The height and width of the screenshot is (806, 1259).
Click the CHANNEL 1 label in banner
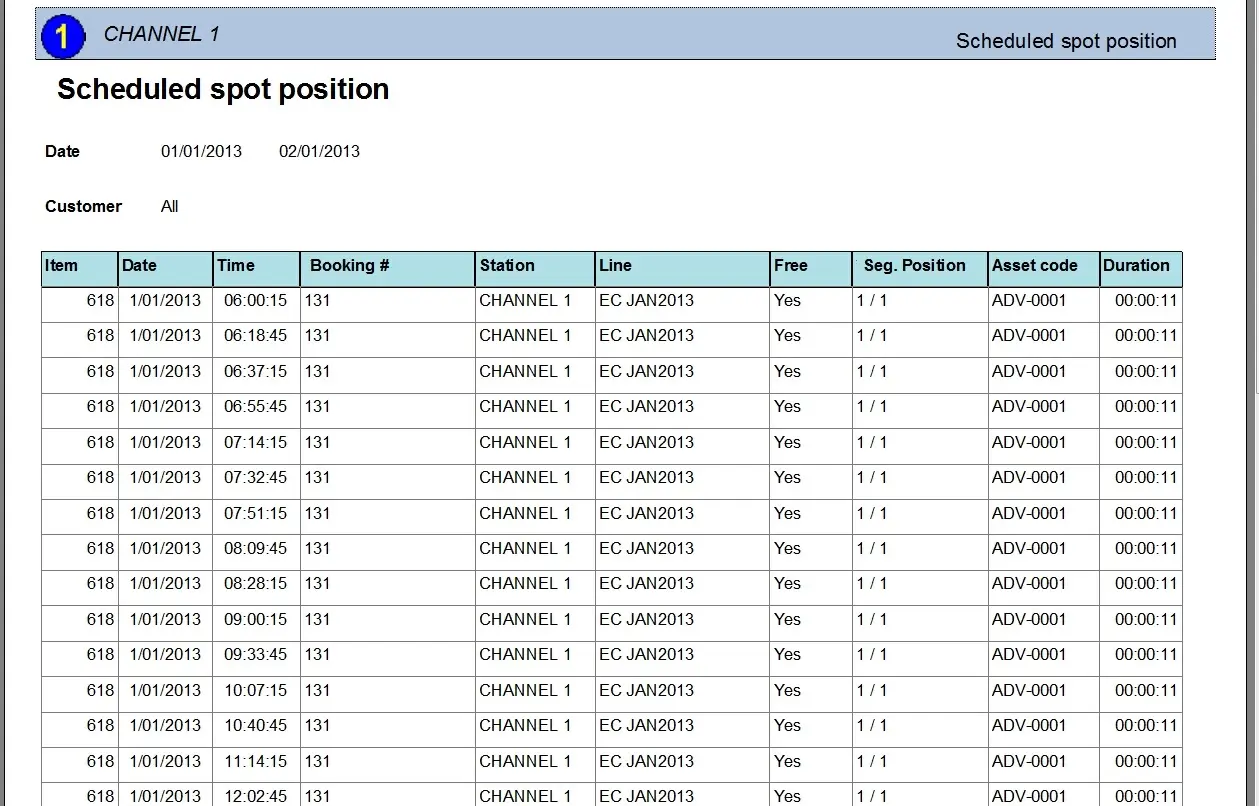point(161,34)
